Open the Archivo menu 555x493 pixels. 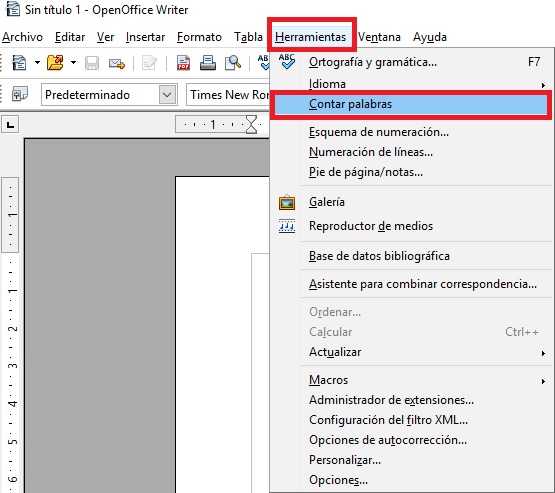22,37
